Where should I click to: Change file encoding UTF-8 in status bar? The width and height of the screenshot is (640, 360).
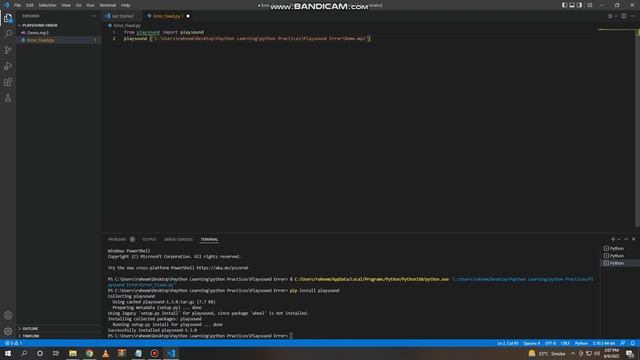550,343
